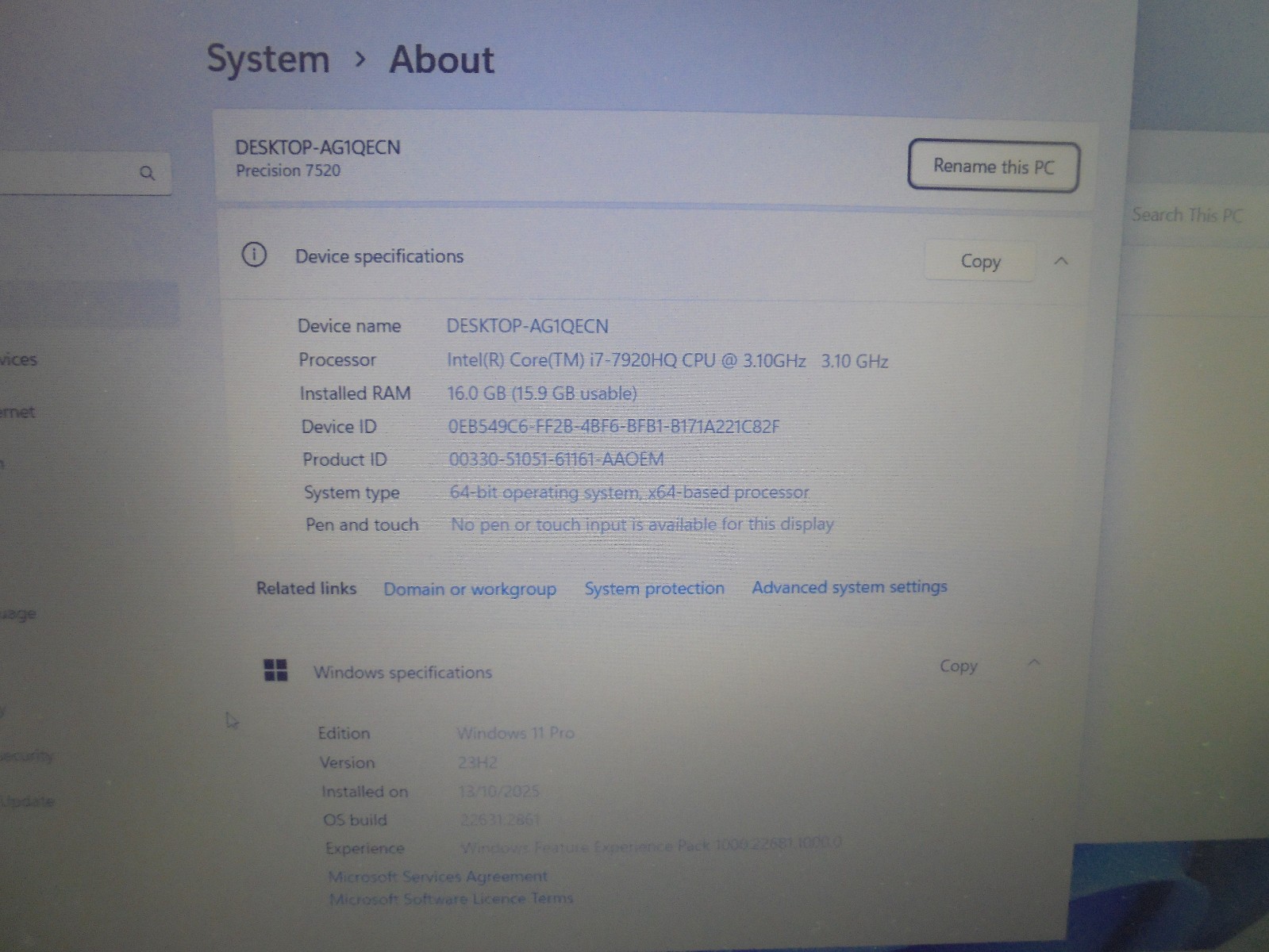Copy the Device specifications
The image size is (1269, 952).
point(980,261)
